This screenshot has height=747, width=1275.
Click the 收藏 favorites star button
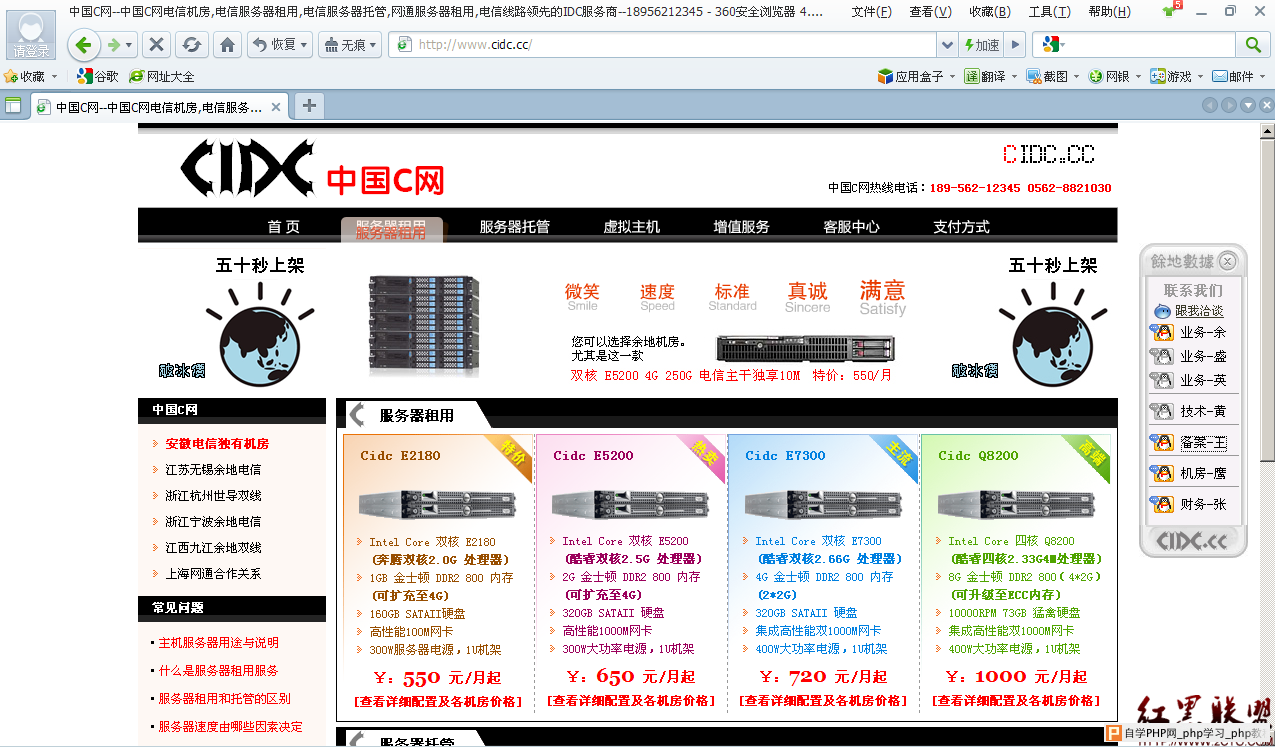coord(25,76)
